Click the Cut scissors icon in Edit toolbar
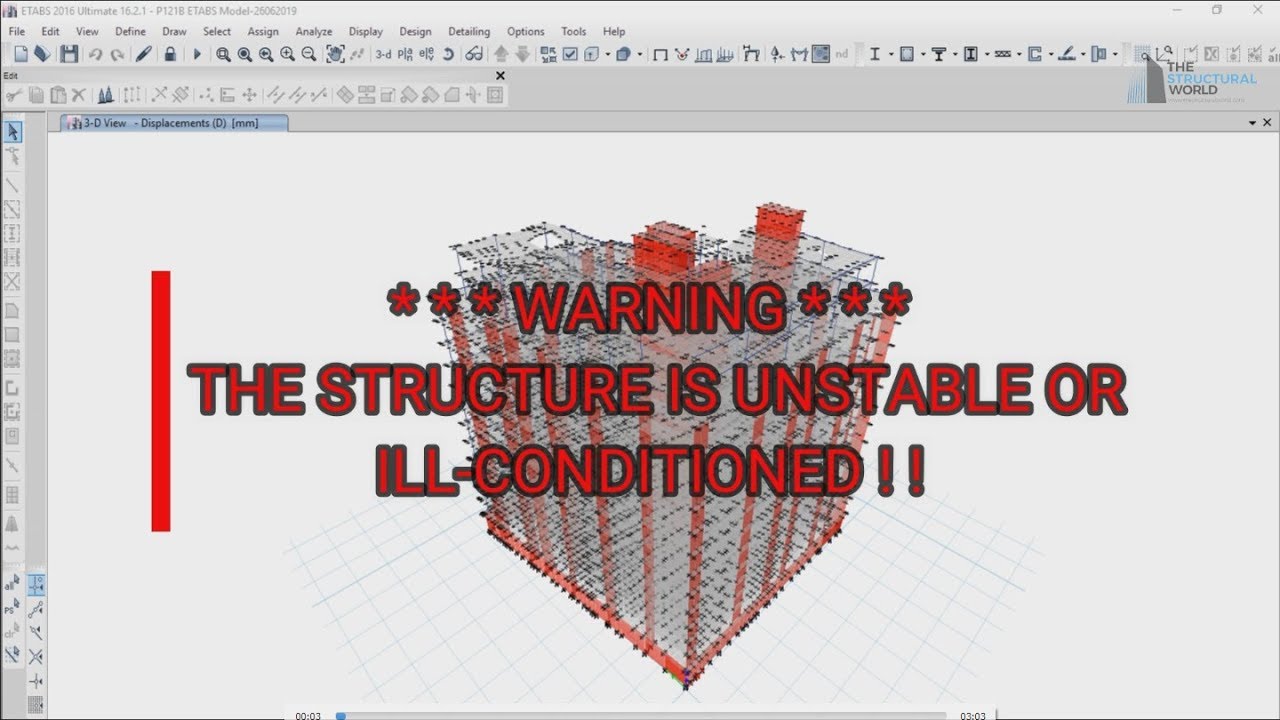The width and height of the screenshot is (1280, 720). (14, 95)
